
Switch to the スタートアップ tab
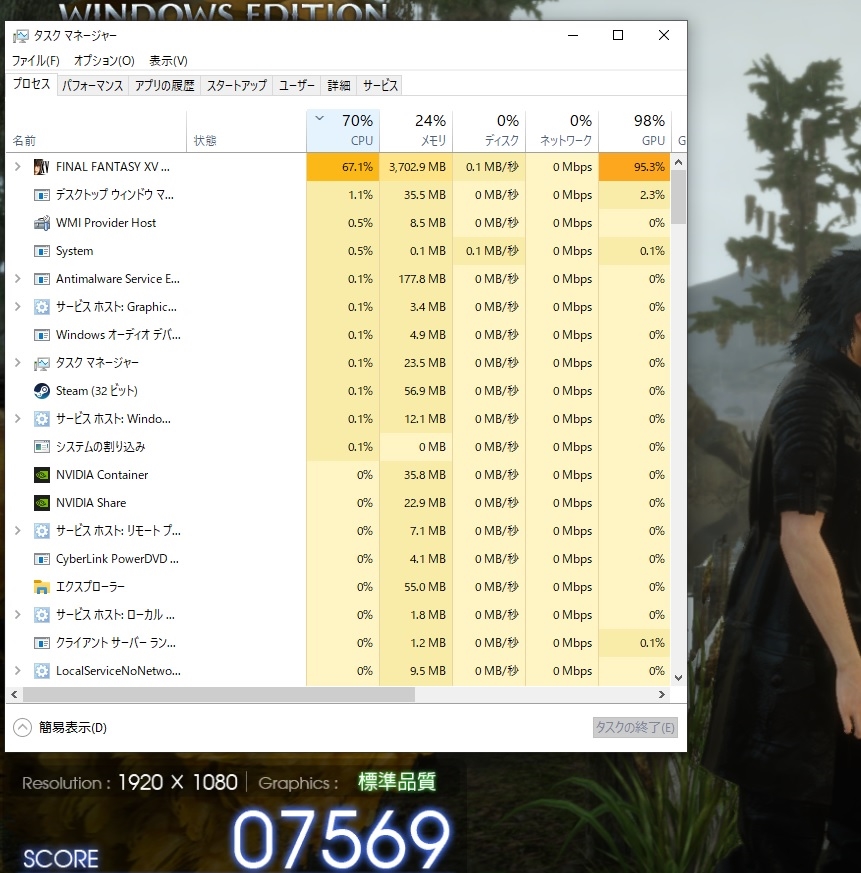[x=237, y=85]
